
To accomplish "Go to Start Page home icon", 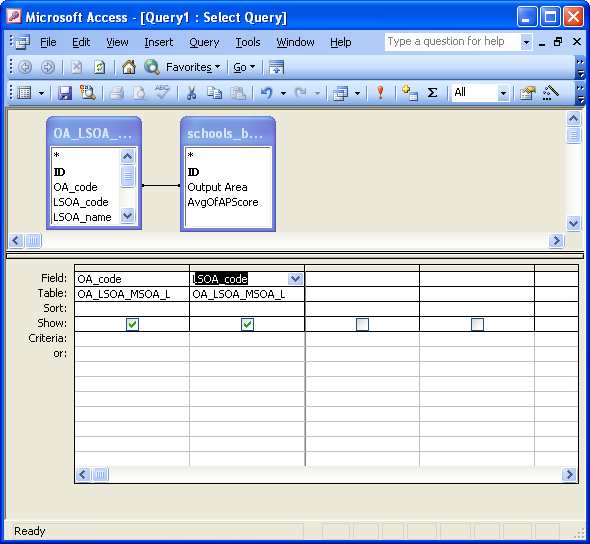I will [129, 67].
